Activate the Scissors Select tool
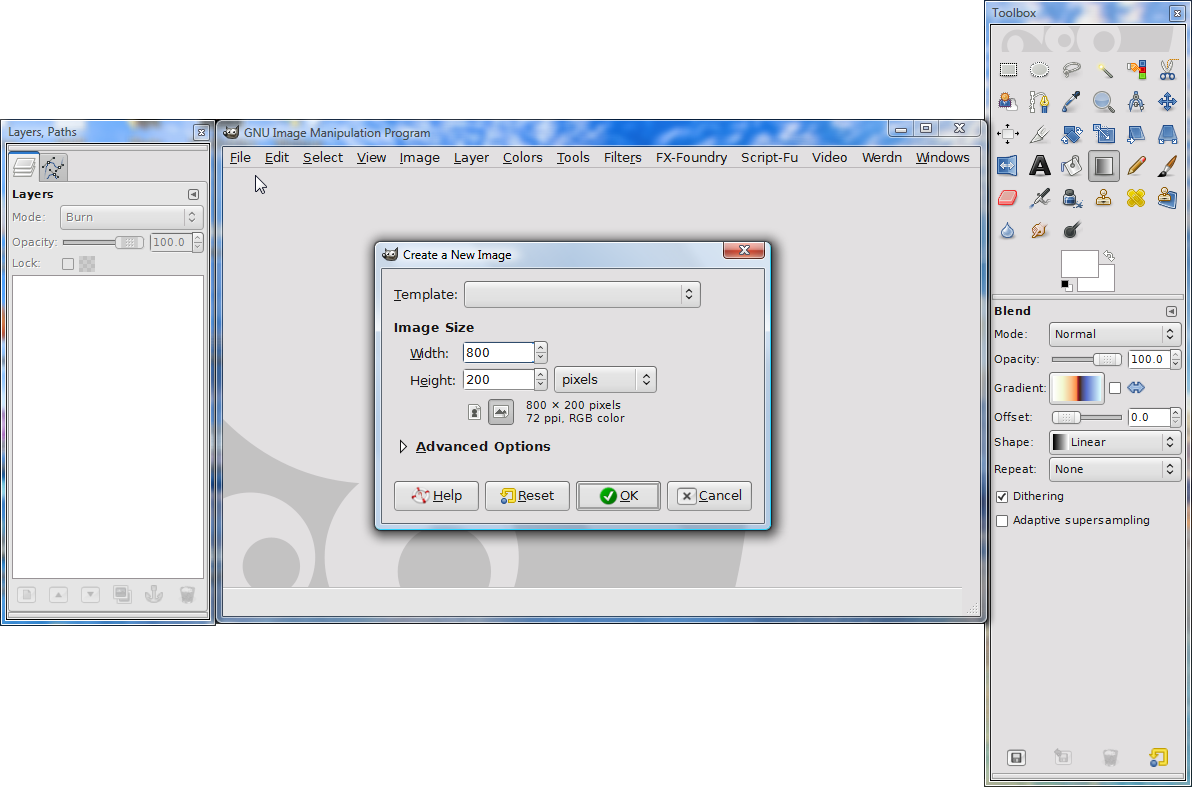 (1167, 69)
